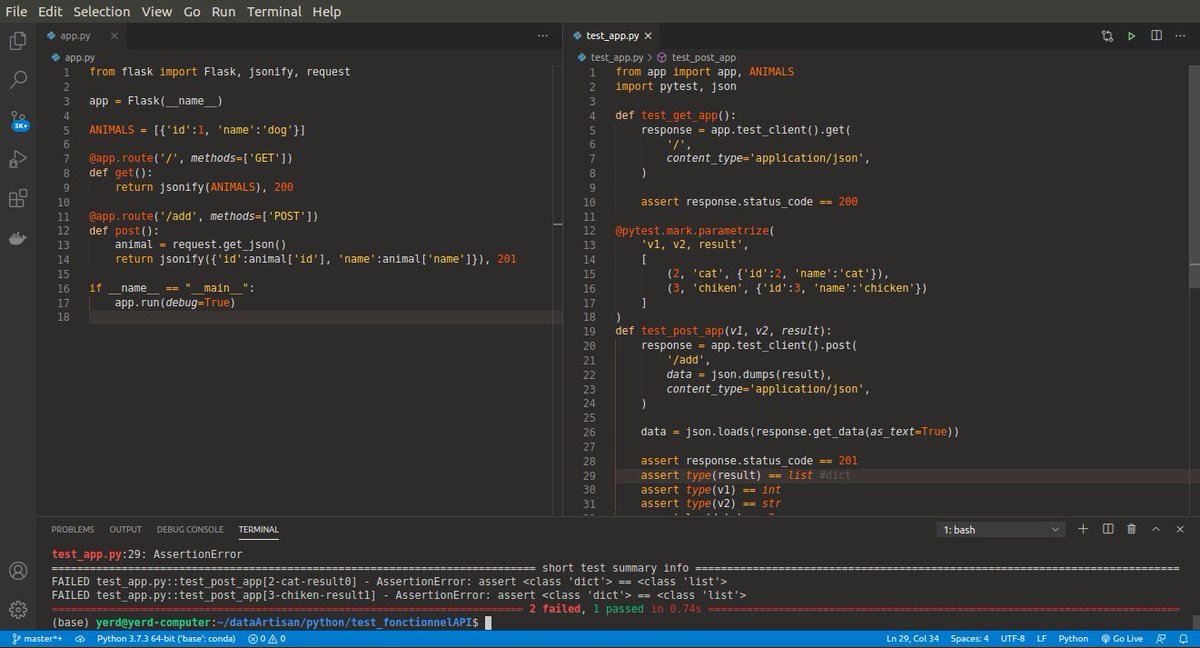
Task: Open the Help menu
Action: pyautogui.click(x=326, y=11)
